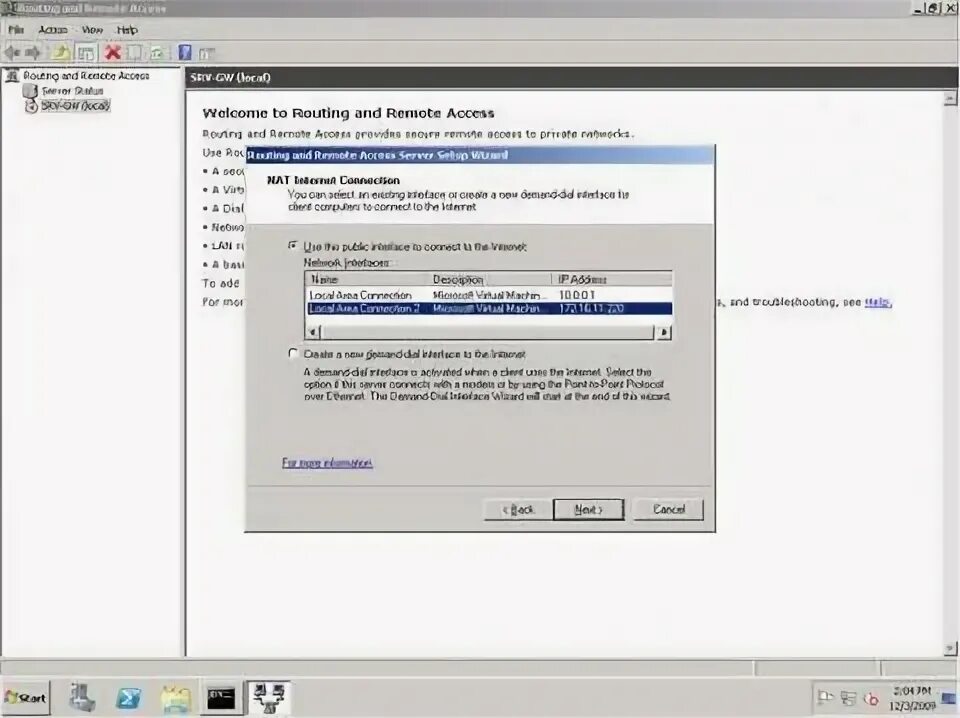This screenshot has width=960, height=718.
Task: Click the Back arrow toolbar icon
Action: coord(13,53)
